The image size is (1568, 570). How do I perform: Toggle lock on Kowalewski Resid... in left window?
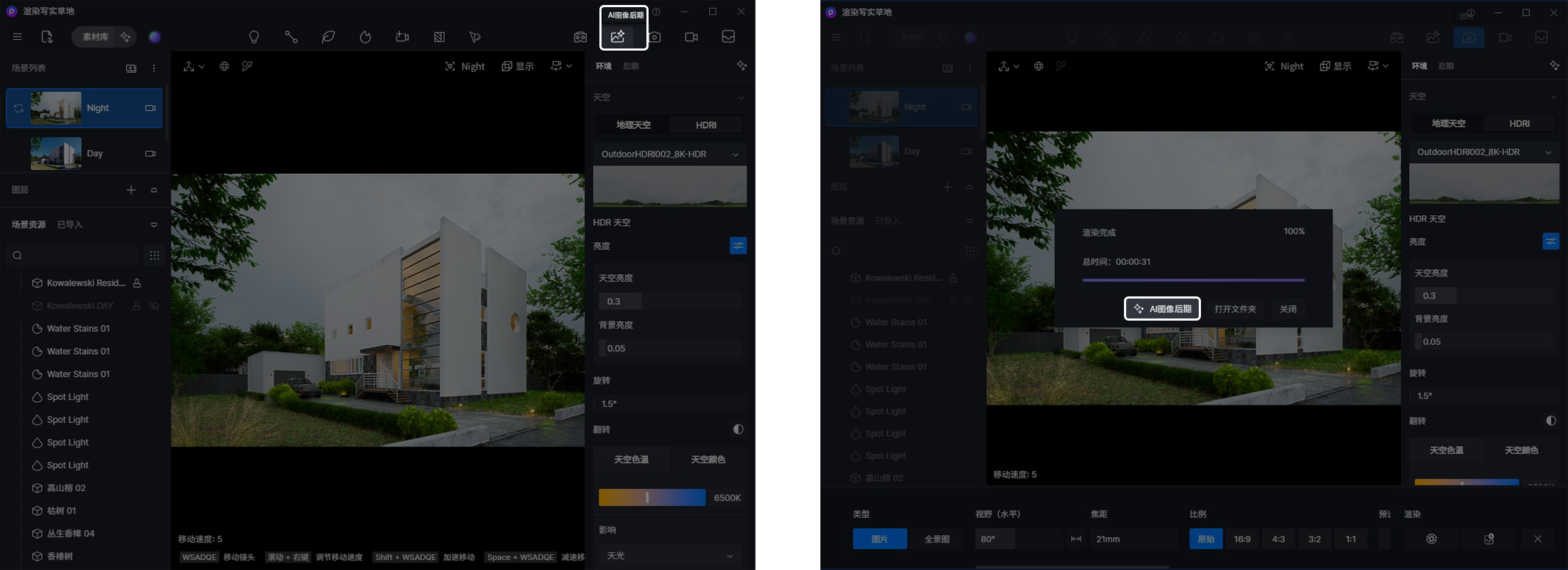[x=137, y=283]
